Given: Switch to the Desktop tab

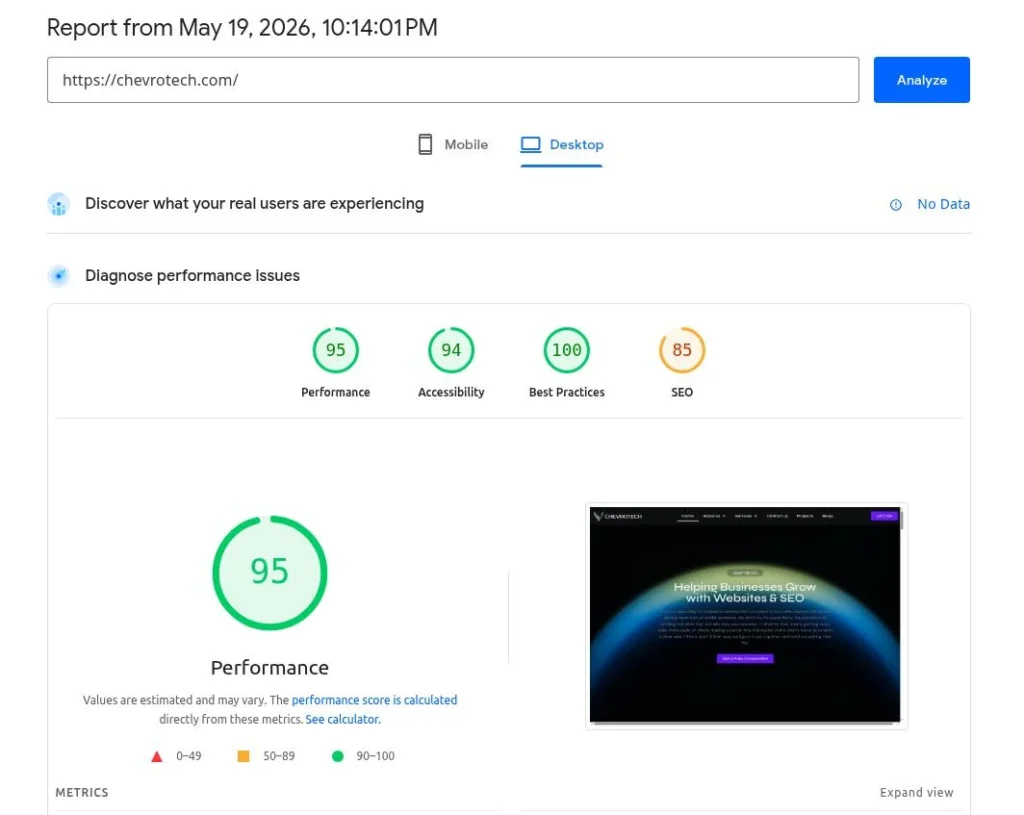Looking at the screenshot, I should (562, 144).
